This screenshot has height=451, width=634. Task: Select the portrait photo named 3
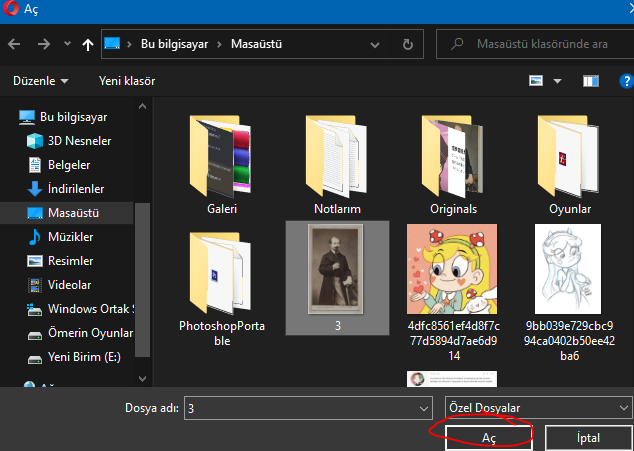point(337,278)
